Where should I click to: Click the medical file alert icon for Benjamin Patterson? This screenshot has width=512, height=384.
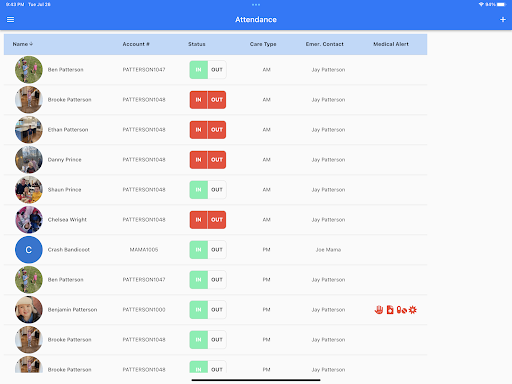(390, 310)
